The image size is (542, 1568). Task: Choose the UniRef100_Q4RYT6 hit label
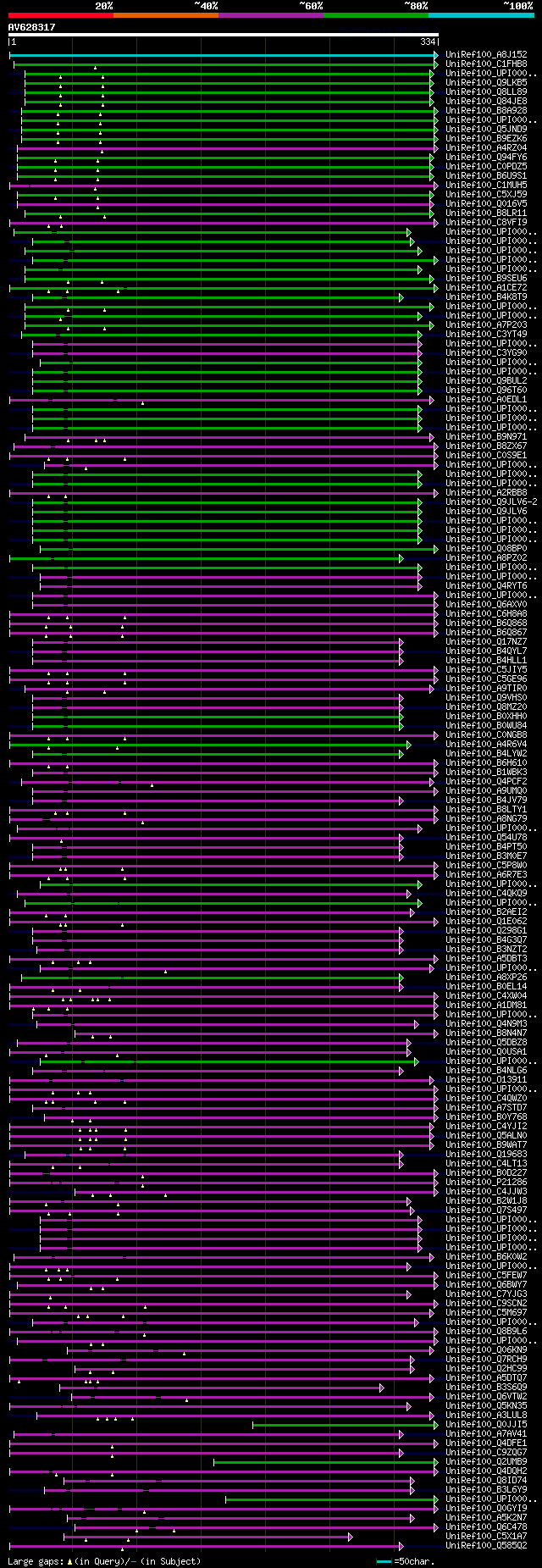[x=486, y=585]
